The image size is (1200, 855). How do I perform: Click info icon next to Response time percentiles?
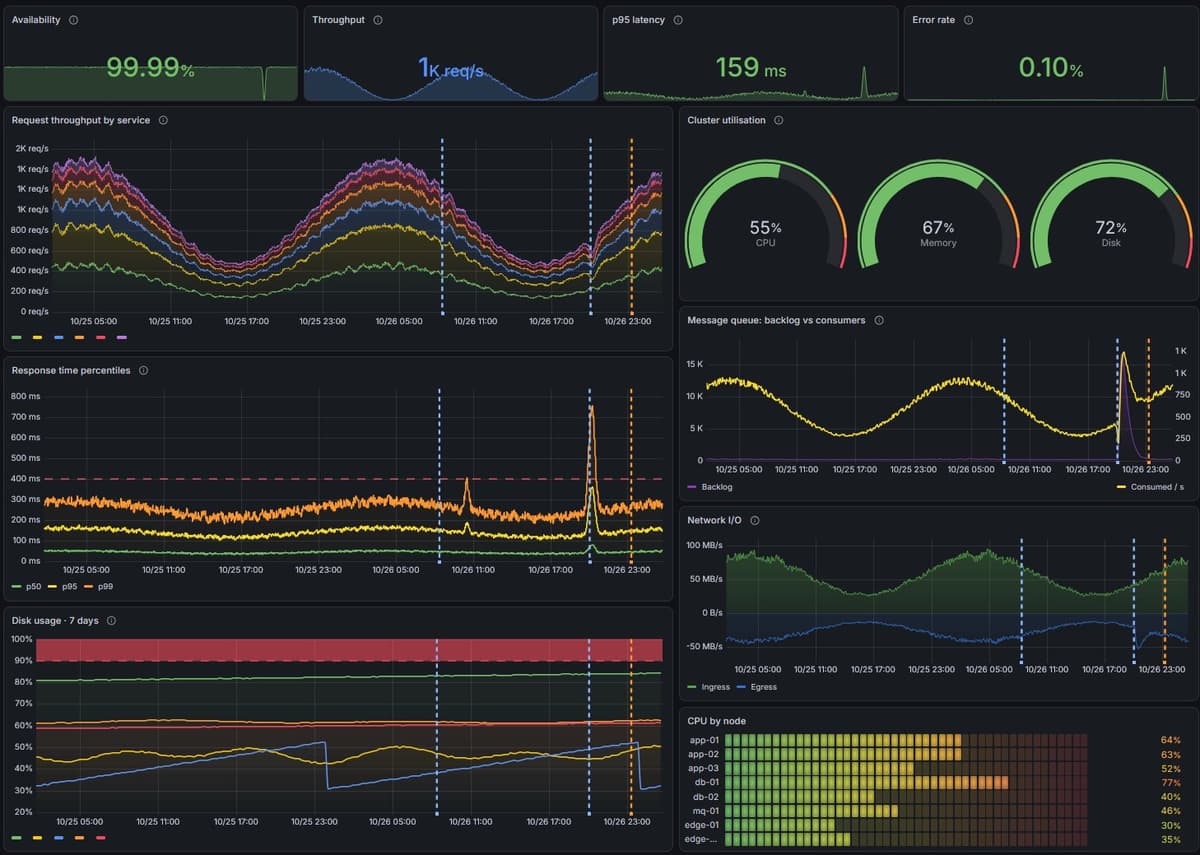[x=143, y=370]
